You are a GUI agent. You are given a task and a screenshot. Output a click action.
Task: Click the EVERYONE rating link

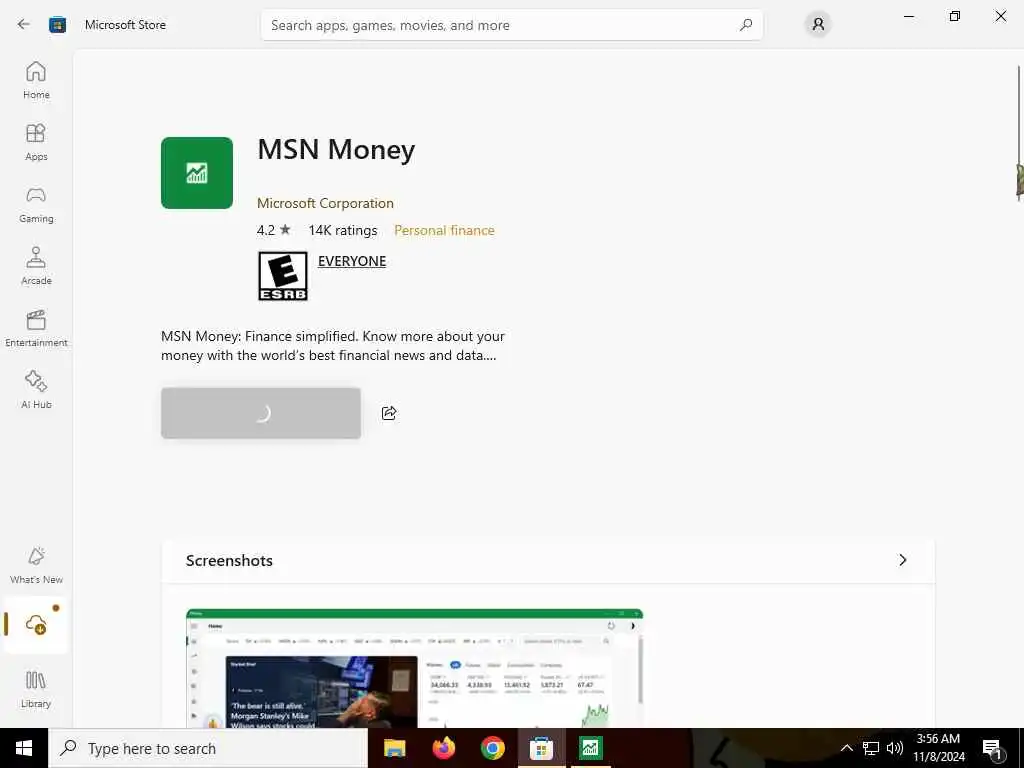(x=352, y=261)
